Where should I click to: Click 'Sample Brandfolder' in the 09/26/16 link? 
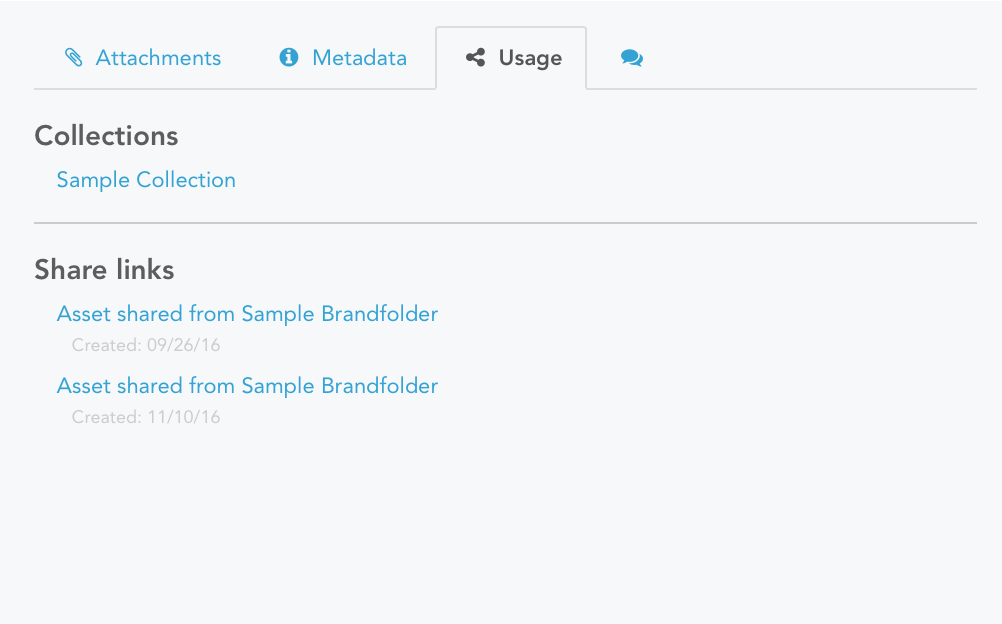tap(340, 314)
